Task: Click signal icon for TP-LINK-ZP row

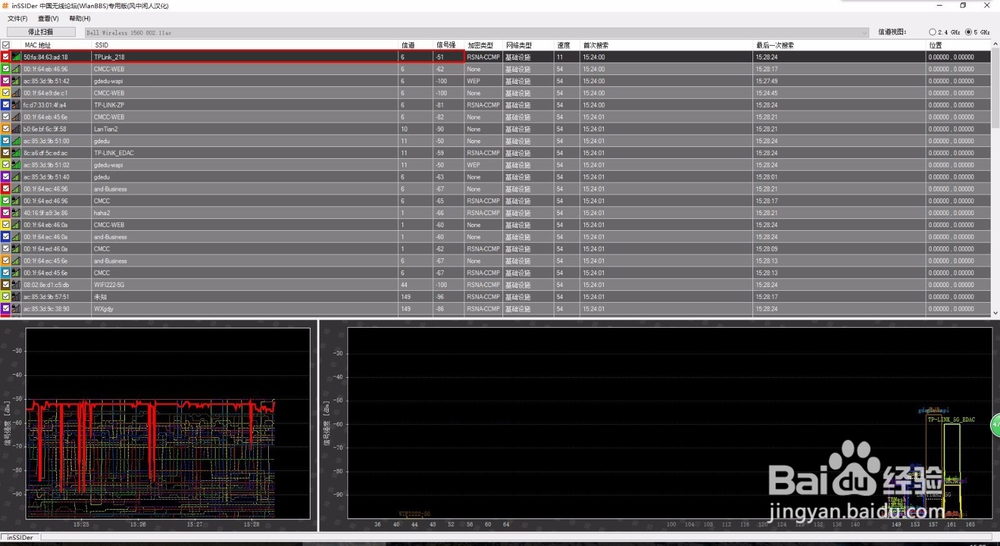Action: (17, 105)
